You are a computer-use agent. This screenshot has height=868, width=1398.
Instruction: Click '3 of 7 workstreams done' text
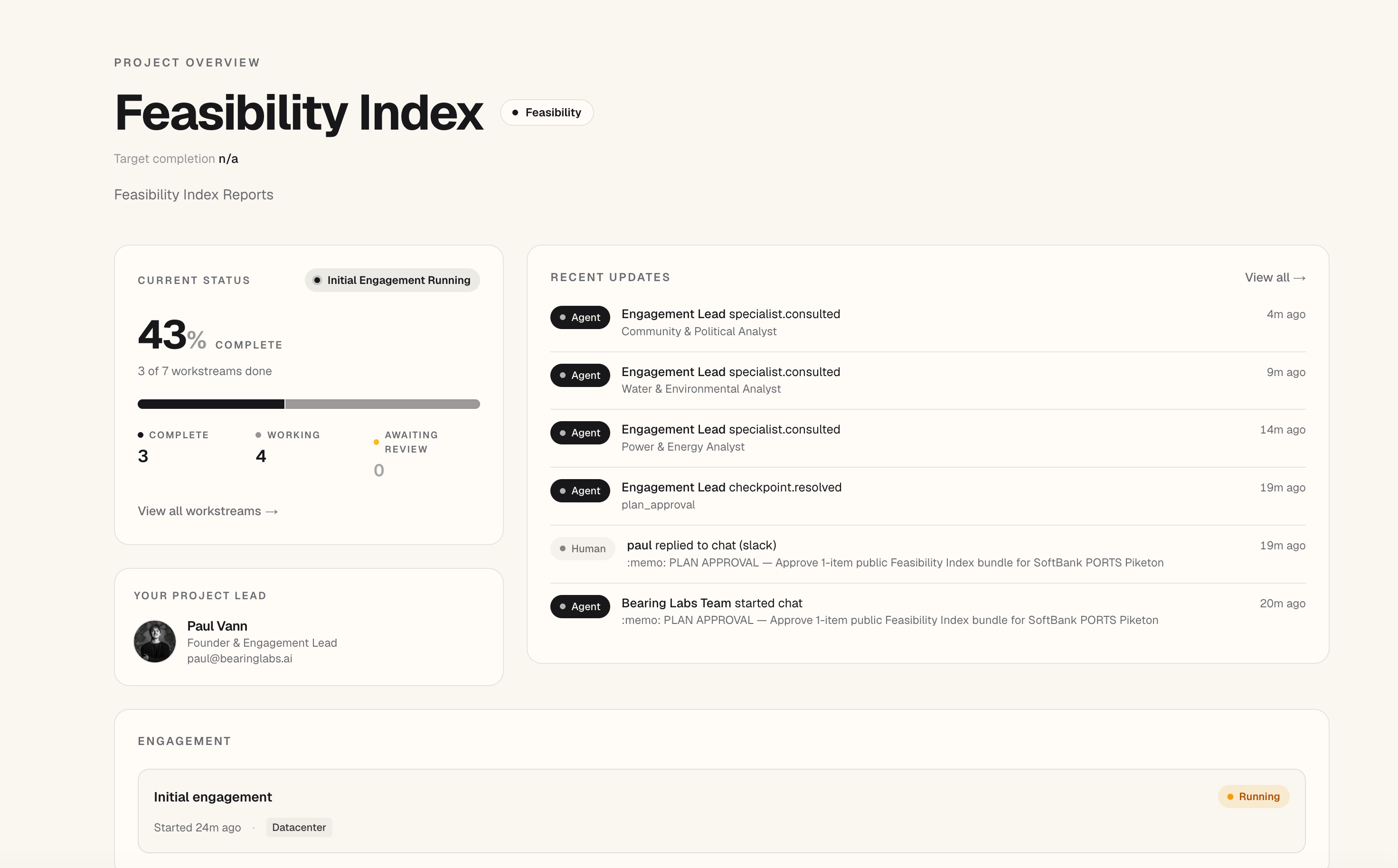pos(204,371)
